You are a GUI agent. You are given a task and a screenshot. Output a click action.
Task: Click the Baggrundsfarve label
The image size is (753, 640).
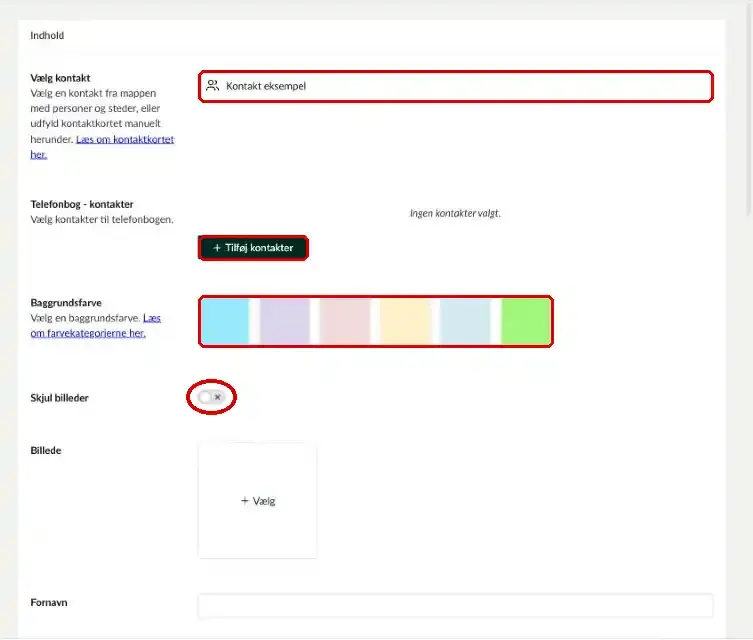click(66, 302)
